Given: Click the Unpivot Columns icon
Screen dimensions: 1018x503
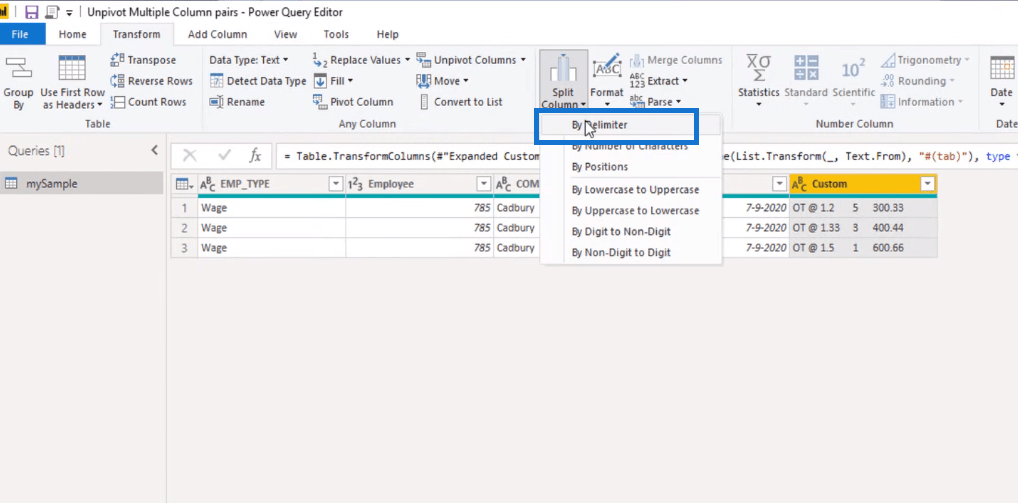Looking at the screenshot, I should 423,60.
